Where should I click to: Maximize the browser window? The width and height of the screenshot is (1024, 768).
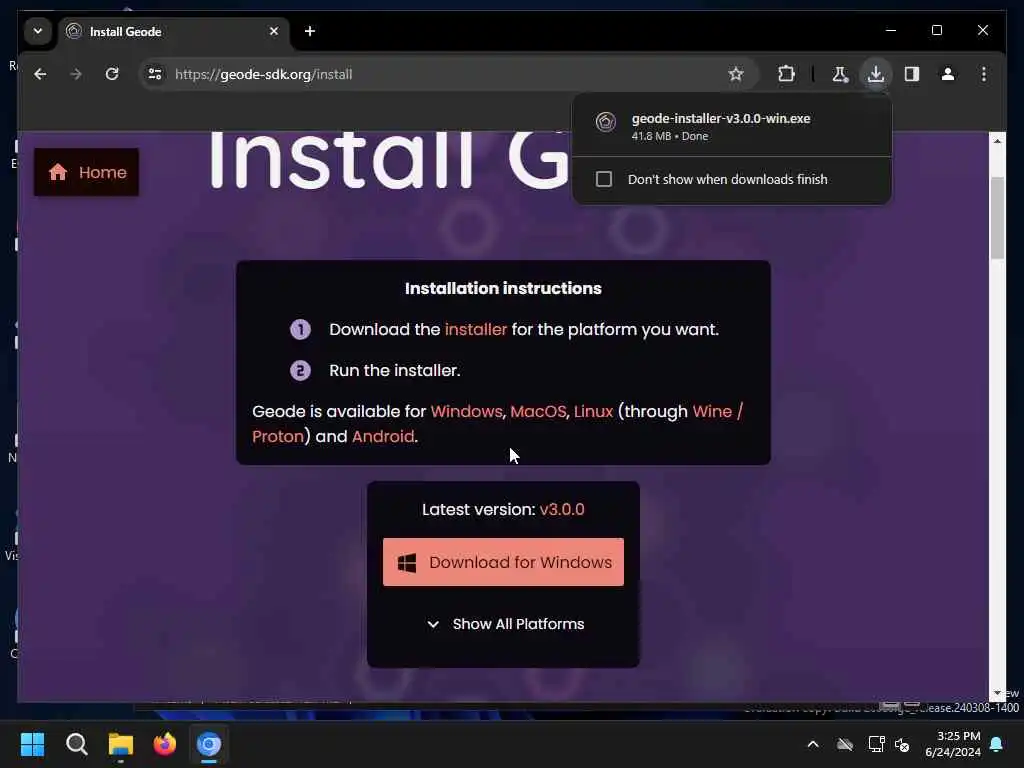936,30
